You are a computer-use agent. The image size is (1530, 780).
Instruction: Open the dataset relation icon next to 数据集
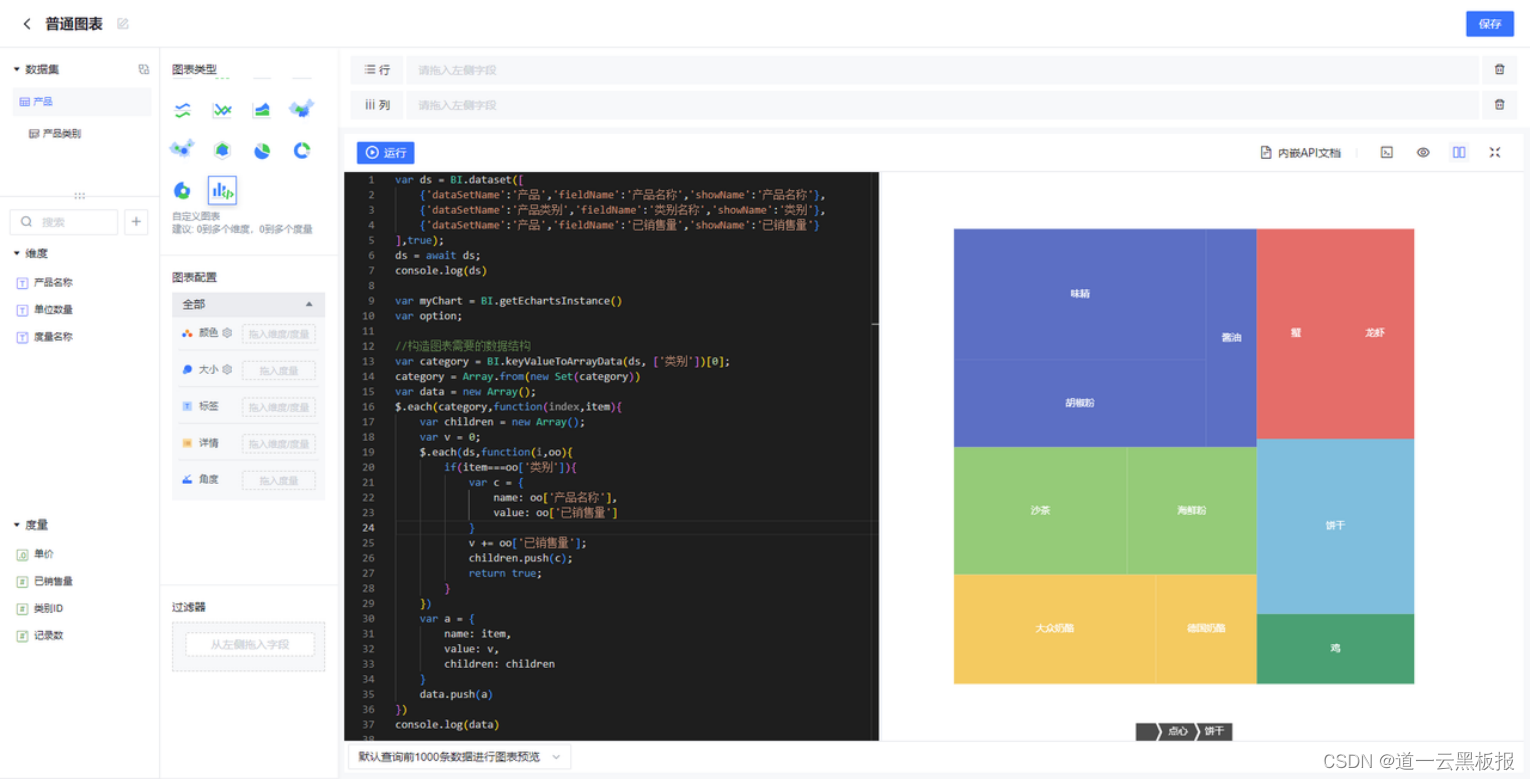[144, 69]
